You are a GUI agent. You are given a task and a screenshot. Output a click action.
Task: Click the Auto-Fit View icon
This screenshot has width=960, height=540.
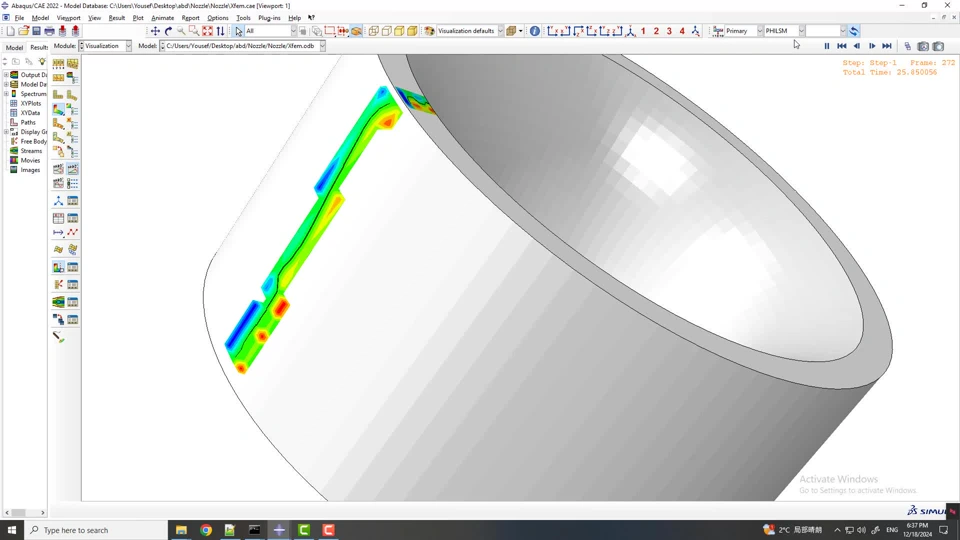[x=208, y=31]
